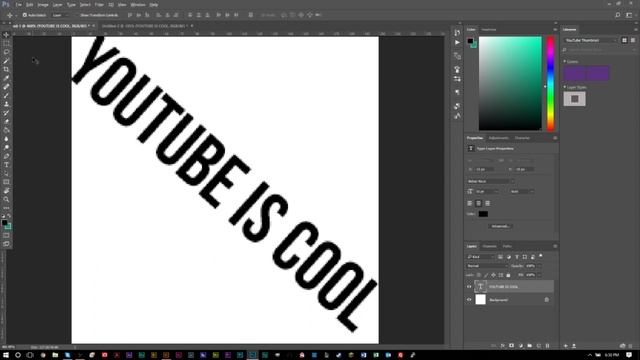Hide the YOUTUBE IS COOL text layer
640x360 pixels.
pyautogui.click(x=469, y=287)
